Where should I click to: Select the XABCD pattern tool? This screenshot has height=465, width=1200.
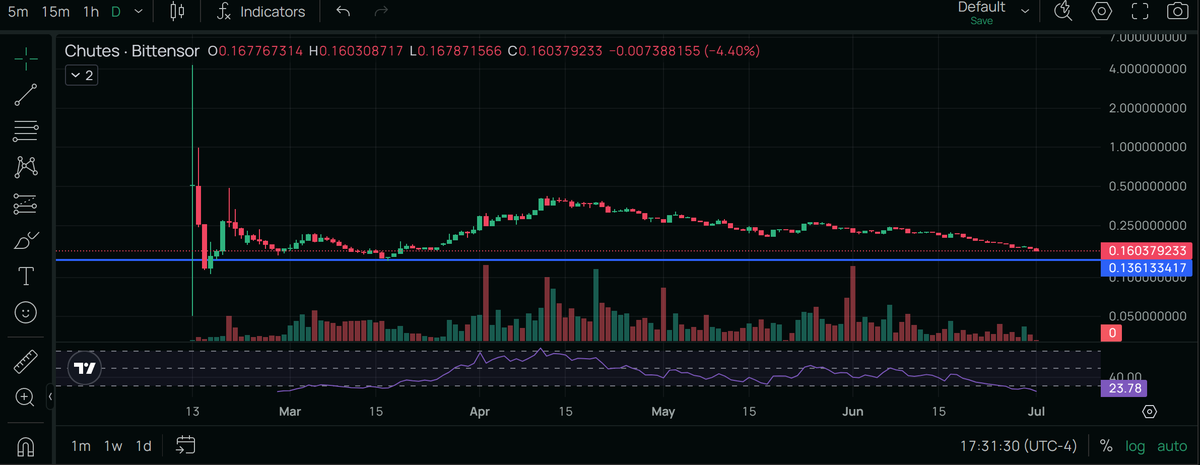[x=26, y=167]
